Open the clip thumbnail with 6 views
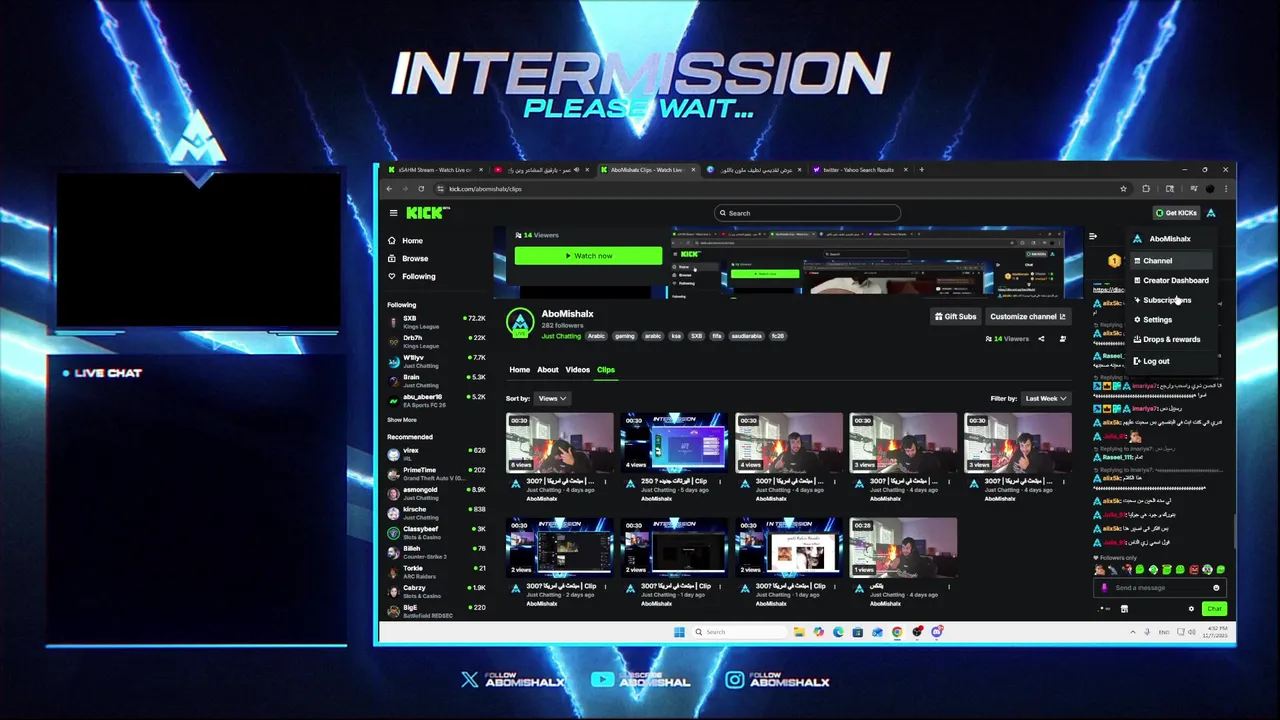This screenshot has width=1280, height=720. (x=560, y=442)
